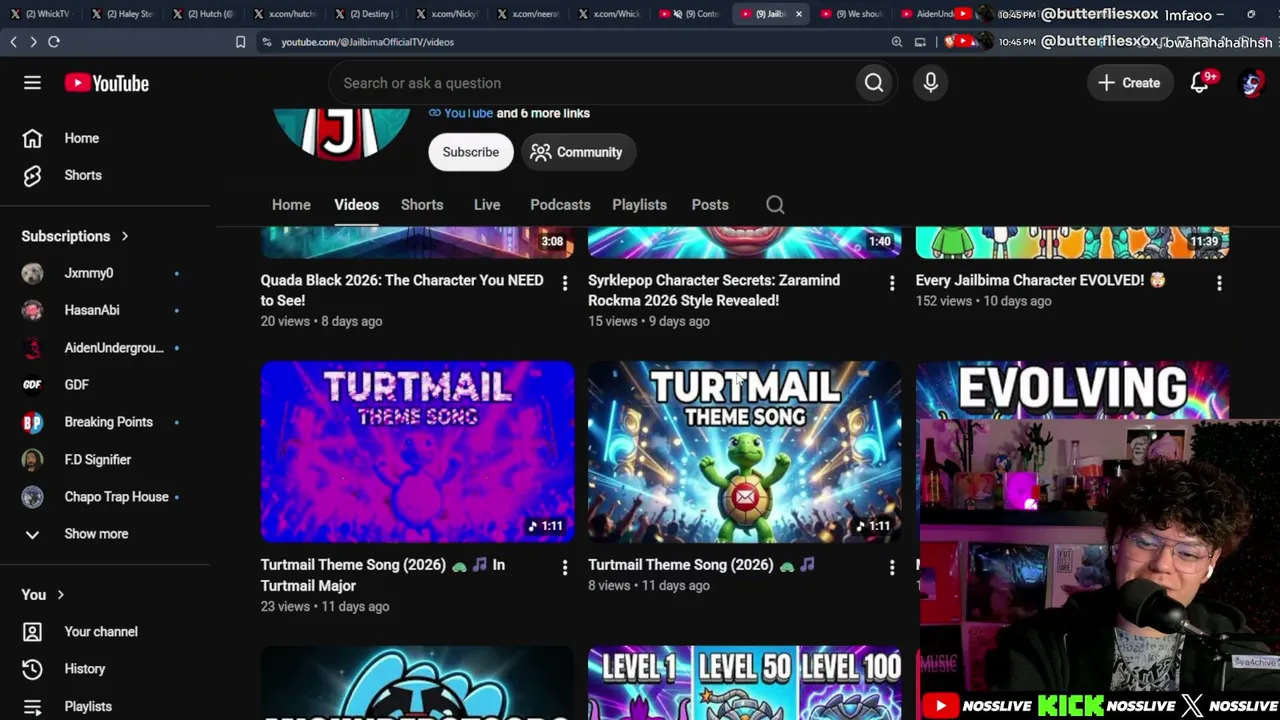Open the notifications bell

tap(1200, 83)
